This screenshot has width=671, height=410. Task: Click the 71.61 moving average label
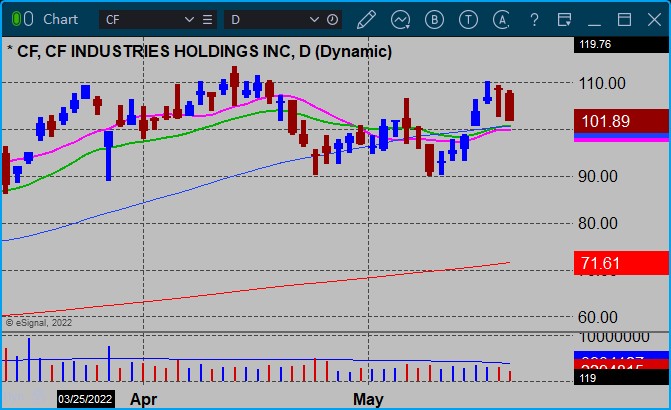[x=621, y=263]
